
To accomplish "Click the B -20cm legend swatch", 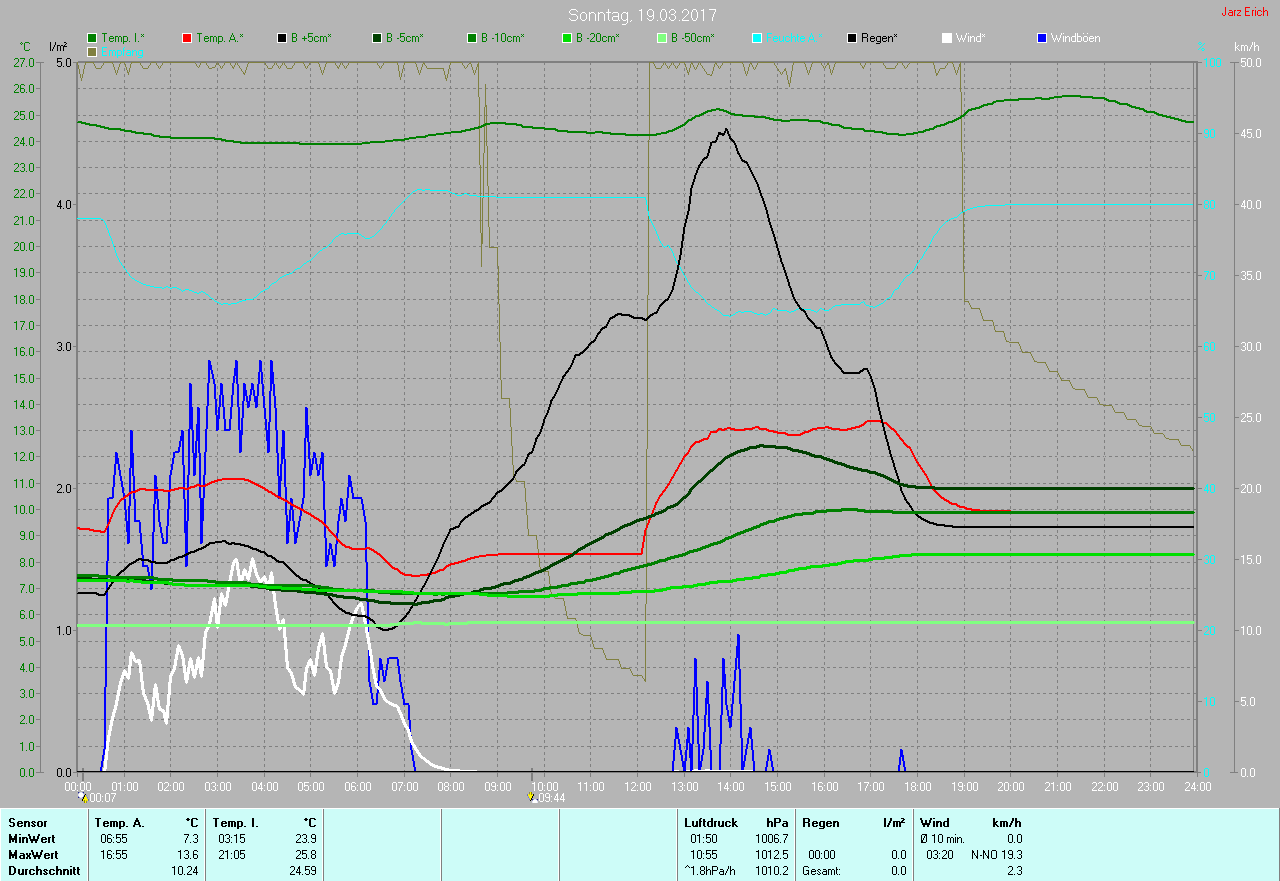I will [x=567, y=38].
